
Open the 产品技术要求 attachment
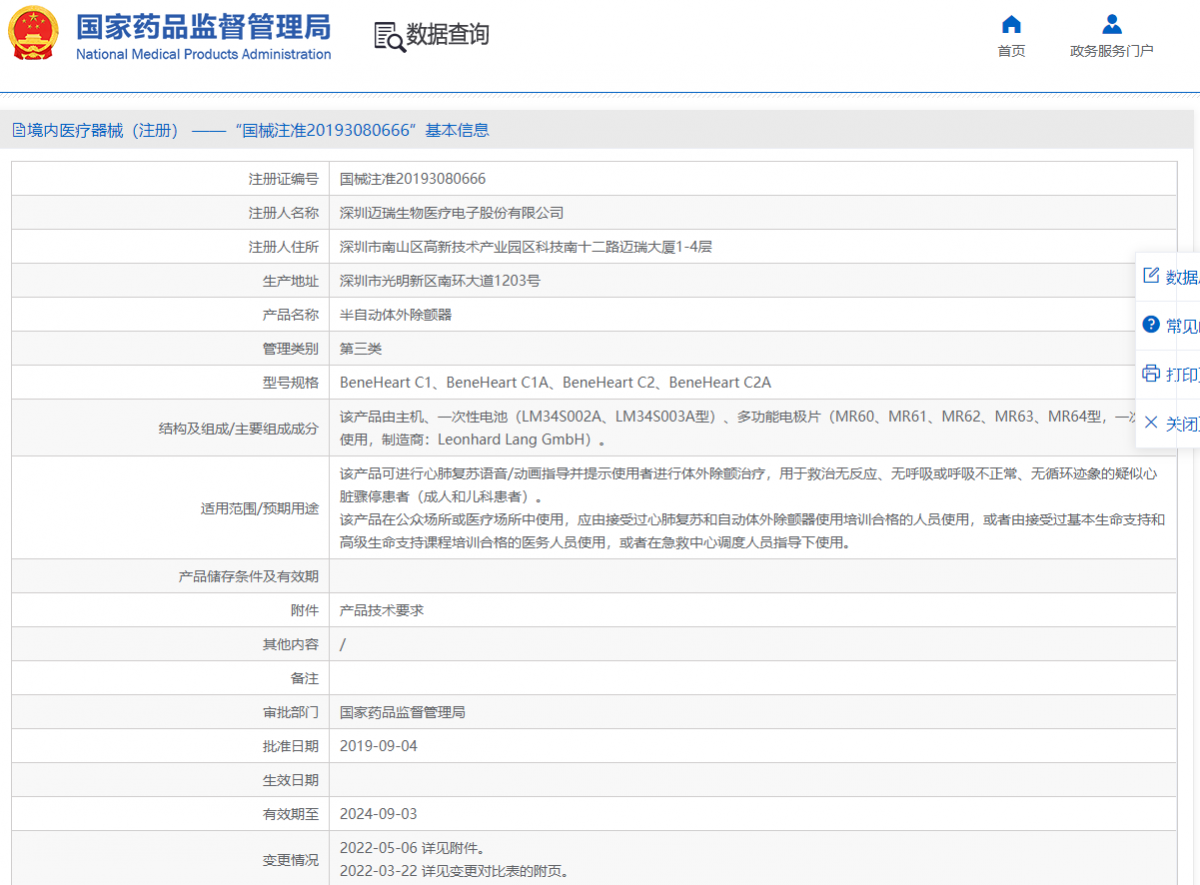[x=381, y=610]
